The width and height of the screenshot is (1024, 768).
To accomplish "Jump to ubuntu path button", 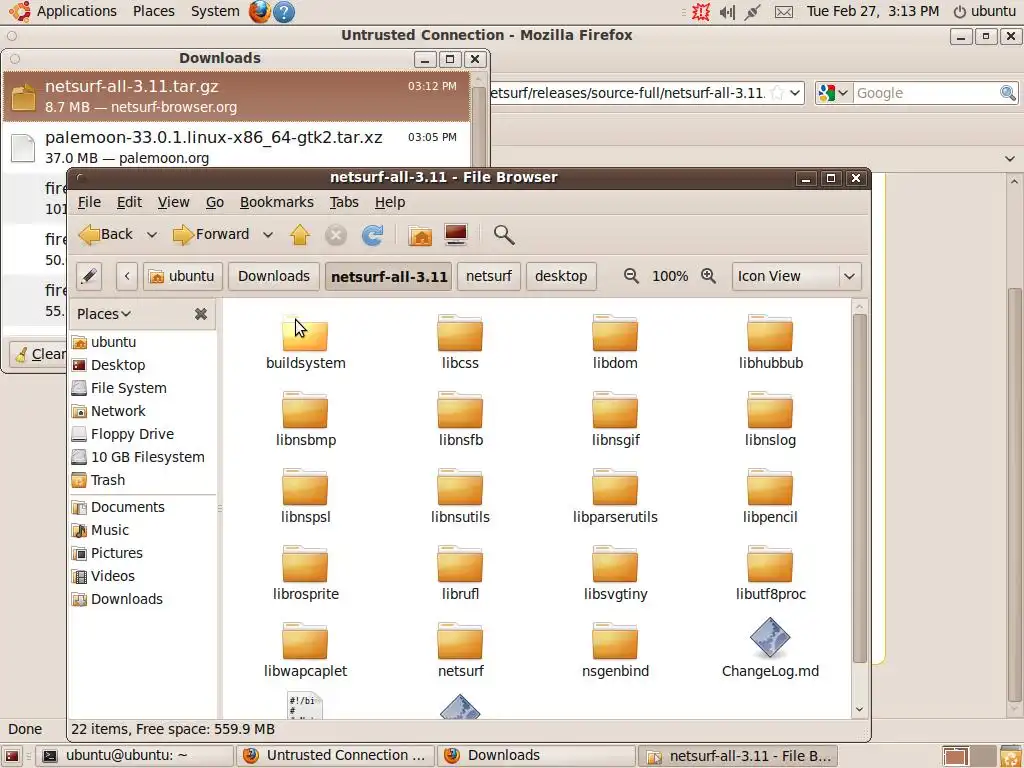I will click(183, 276).
